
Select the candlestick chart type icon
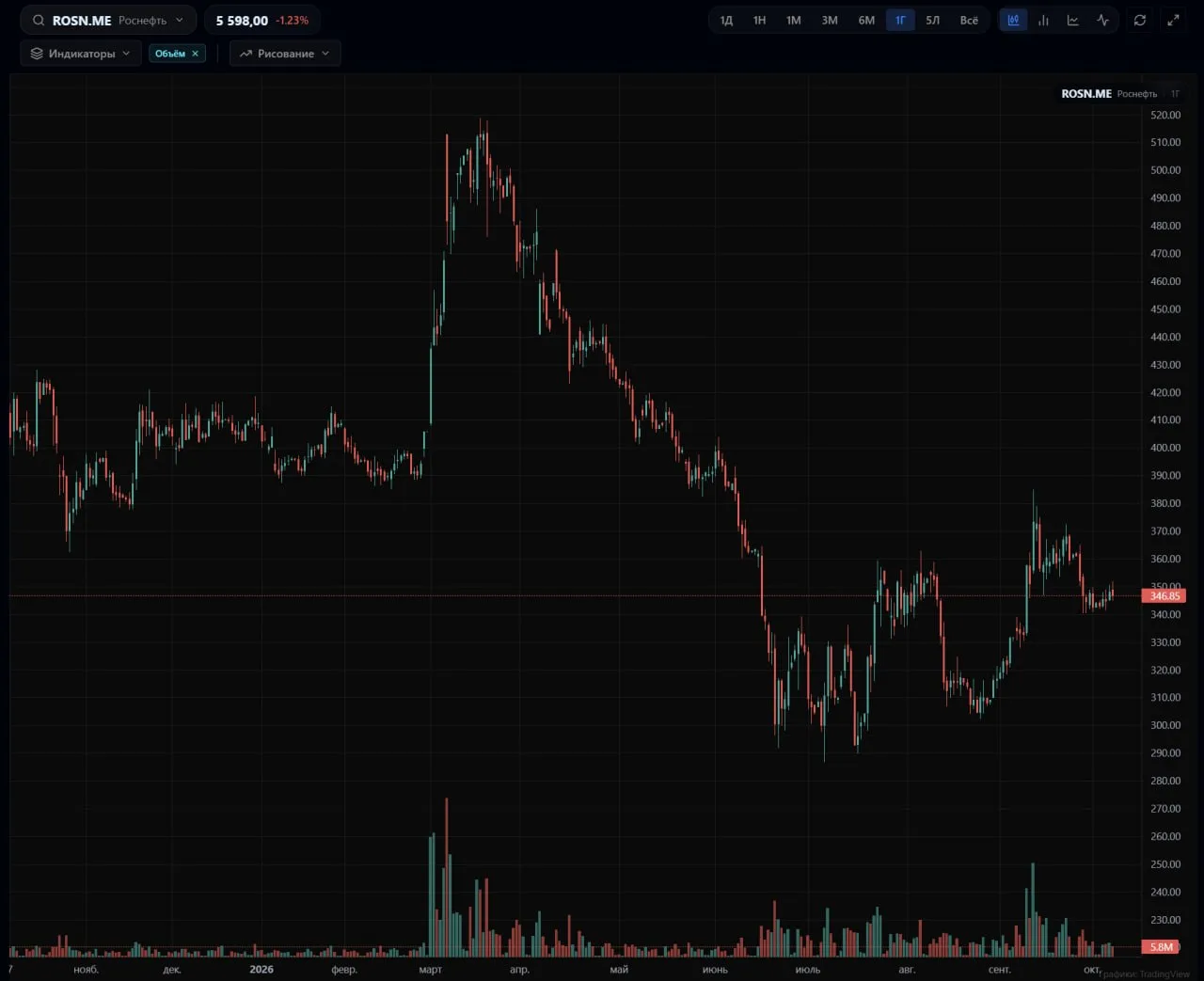pyautogui.click(x=1013, y=20)
